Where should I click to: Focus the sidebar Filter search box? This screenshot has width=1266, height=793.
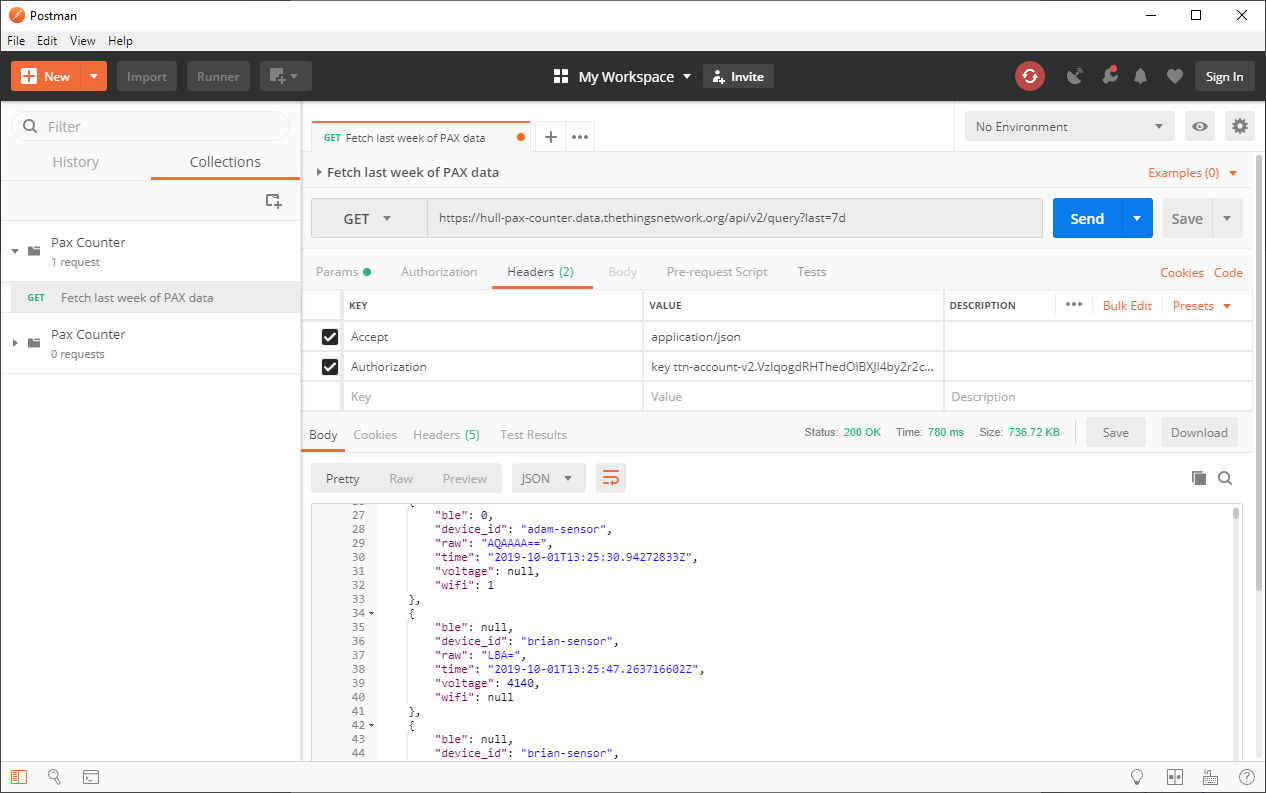click(150, 126)
